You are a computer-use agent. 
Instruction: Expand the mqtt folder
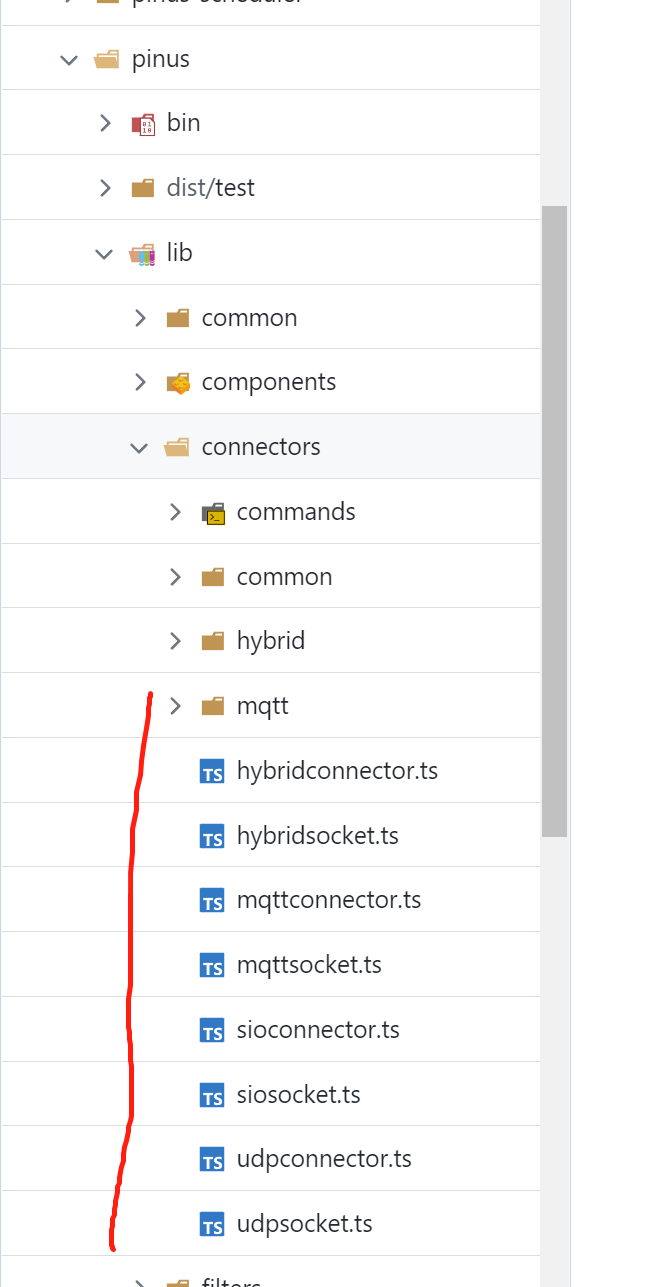click(175, 705)
